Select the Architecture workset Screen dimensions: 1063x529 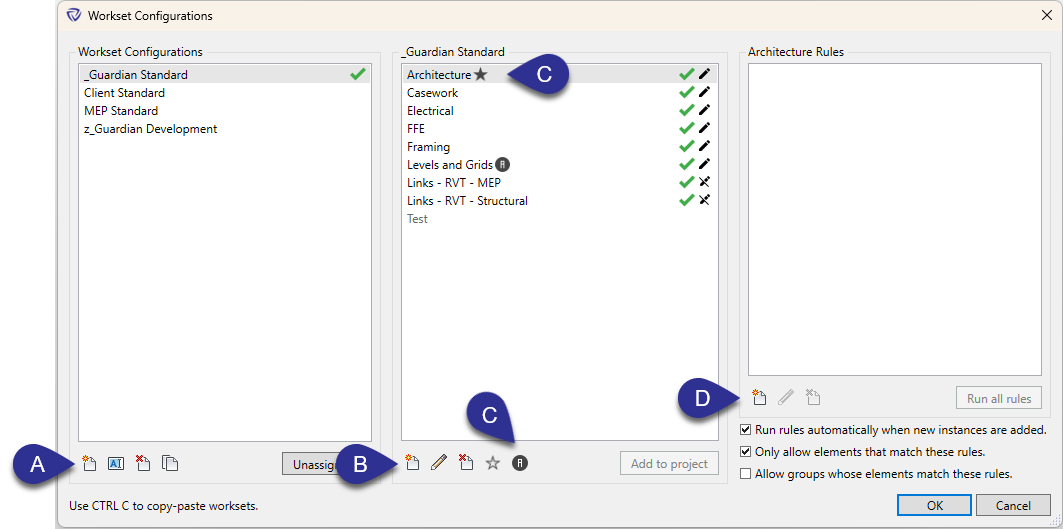click(x=559, y=75)
